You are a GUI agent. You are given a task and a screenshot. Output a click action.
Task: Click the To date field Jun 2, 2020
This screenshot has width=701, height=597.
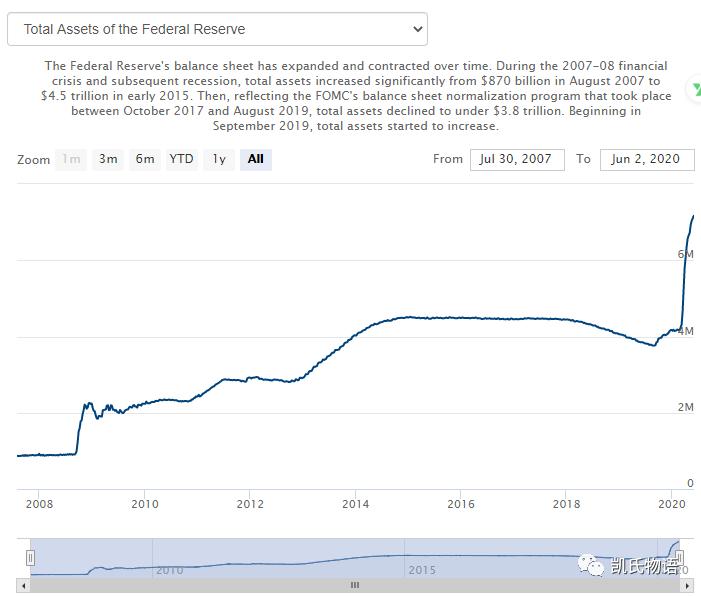point(647,159)
